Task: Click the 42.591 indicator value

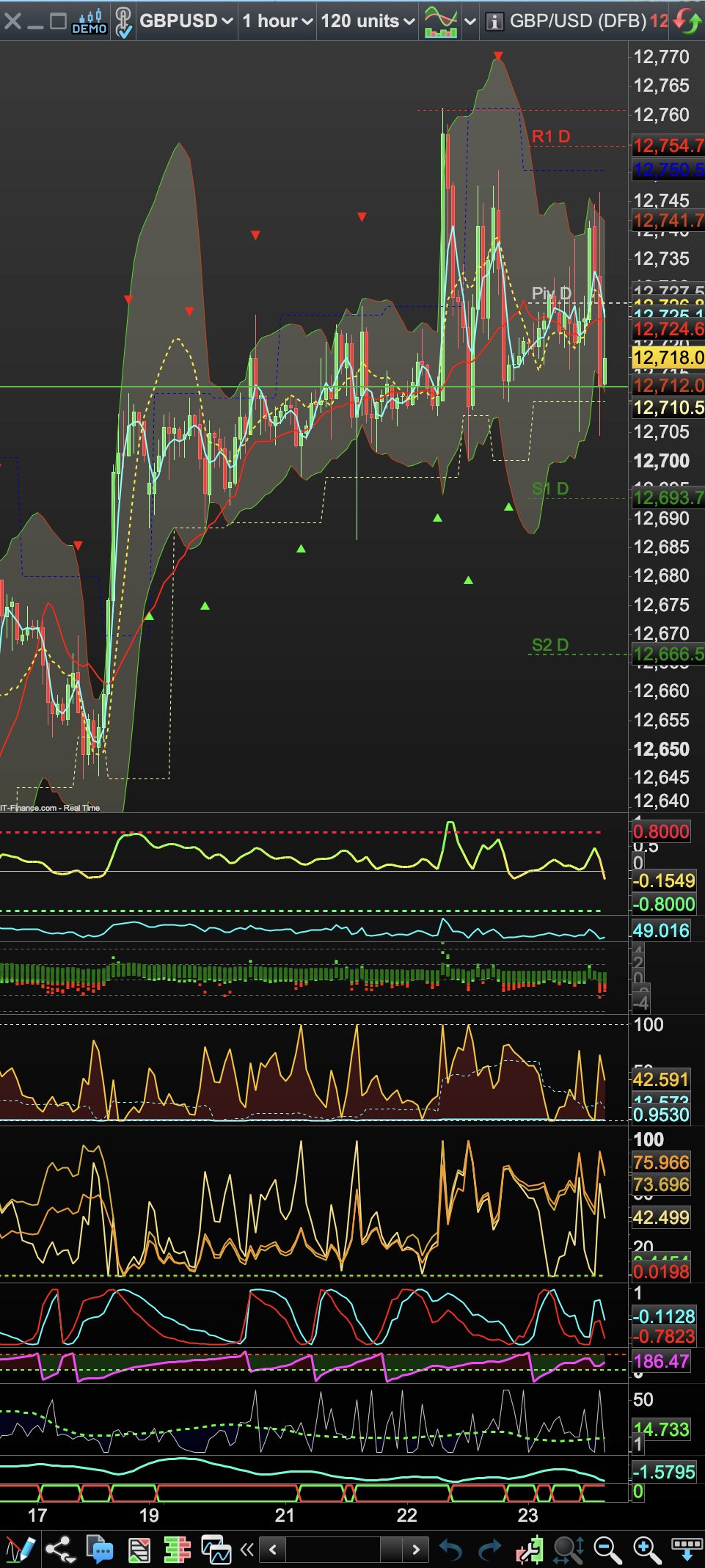Action: click(x=661, y=1079)
